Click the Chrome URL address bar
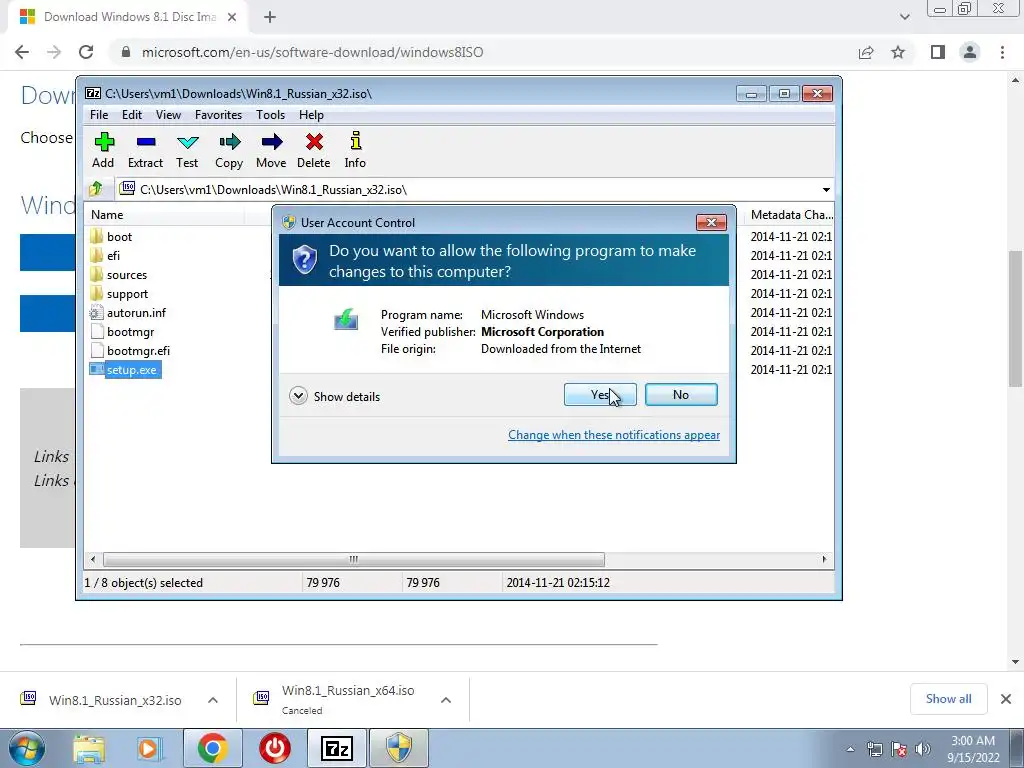 (483, 52)
